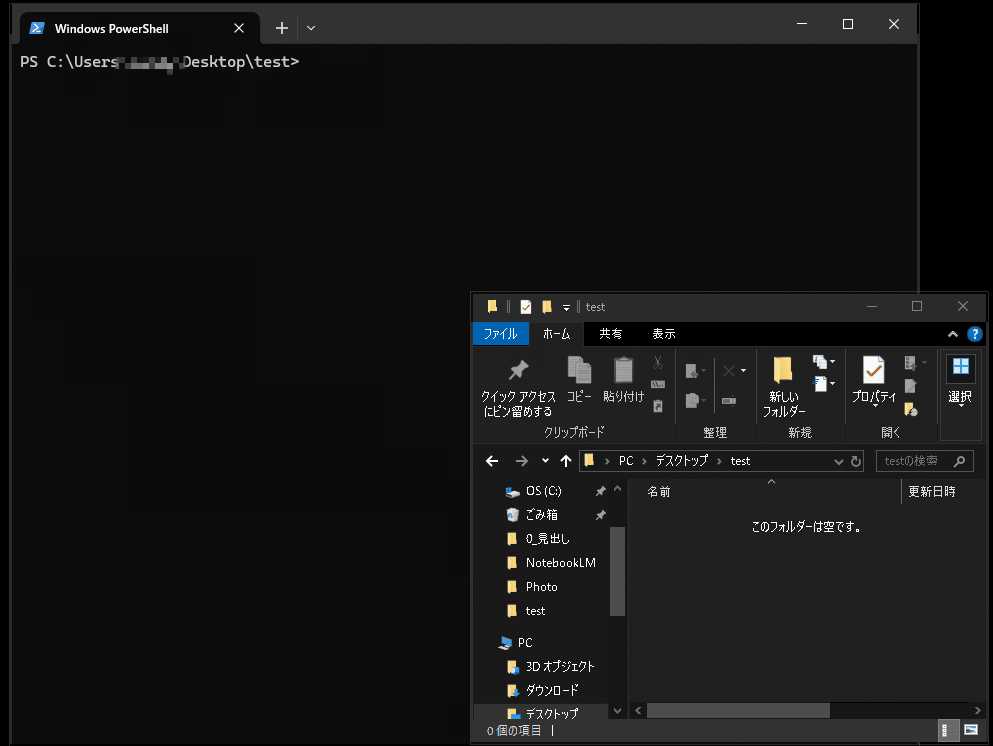Open the PowerShell new tab dropdown chevron

pos(310,28)
